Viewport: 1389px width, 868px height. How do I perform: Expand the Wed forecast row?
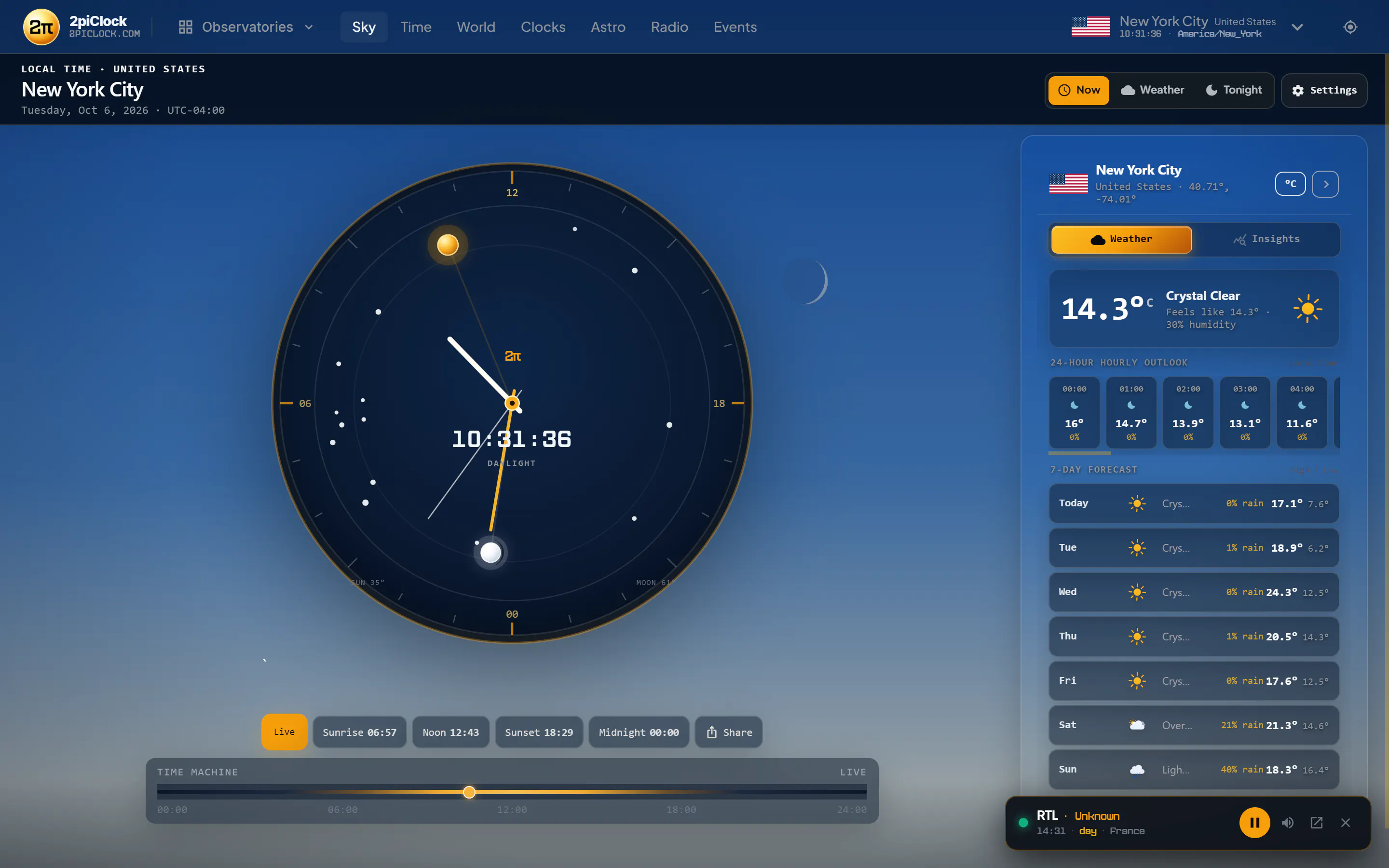click(x=1193, y=592)
